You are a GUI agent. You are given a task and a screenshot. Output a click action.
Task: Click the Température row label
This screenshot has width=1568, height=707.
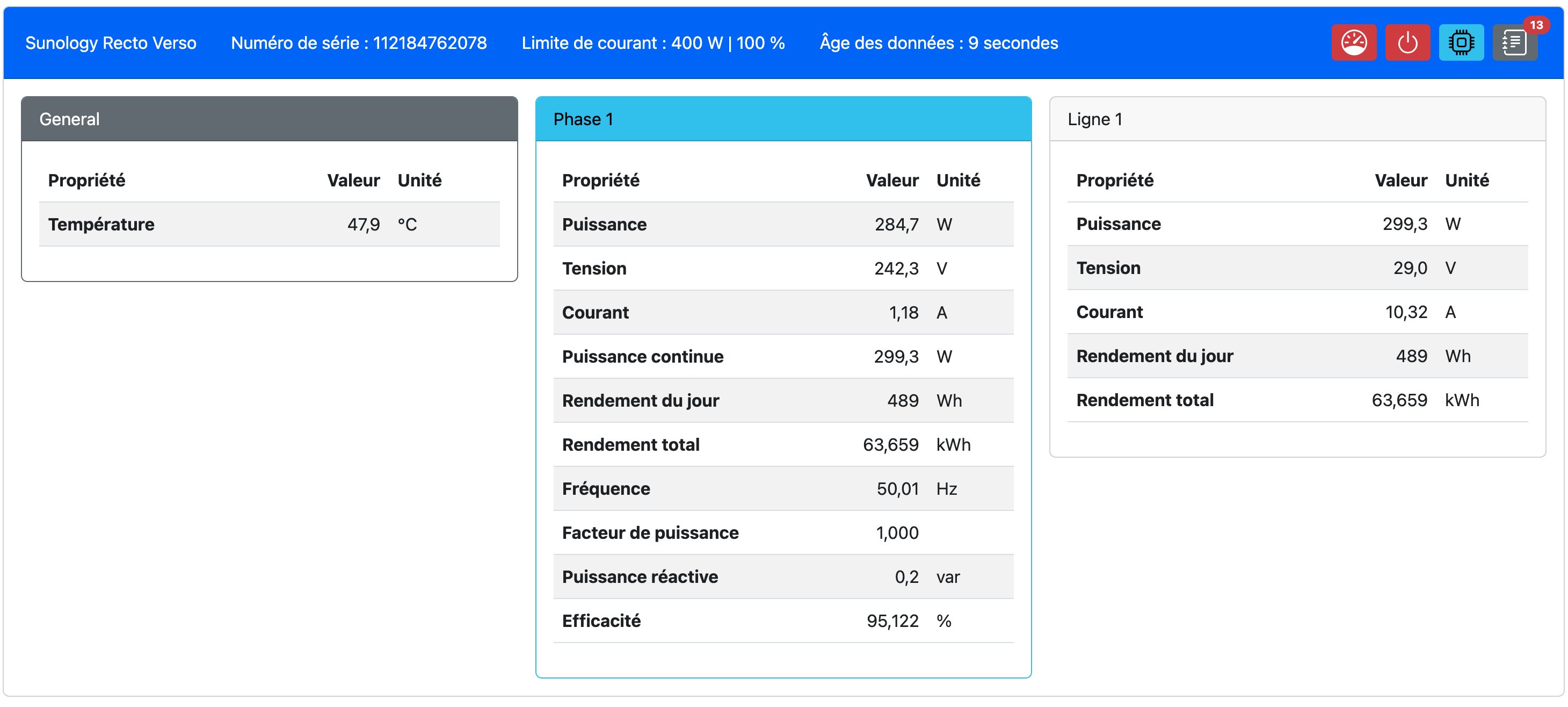click(x=101, y=224)
